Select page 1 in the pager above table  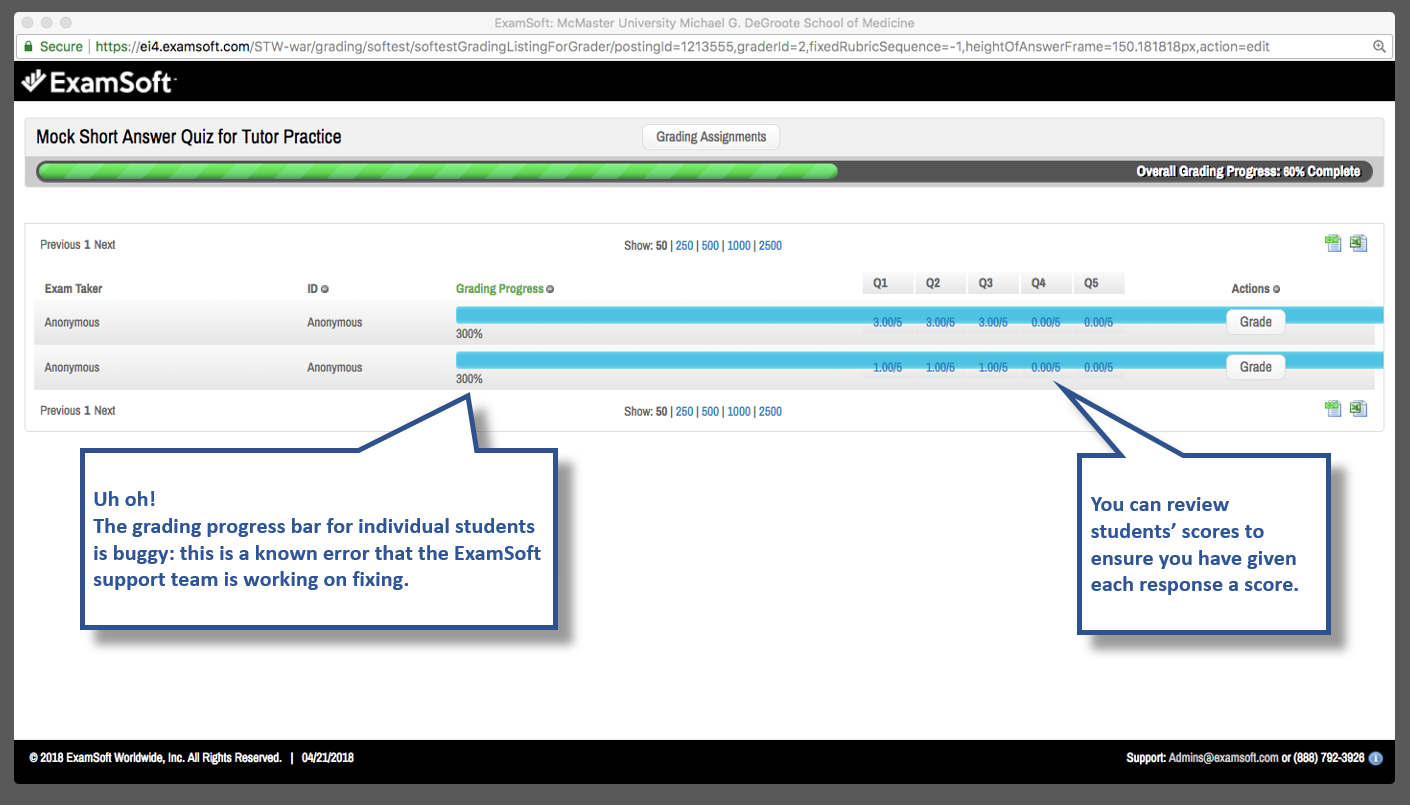pyautogui.click(x=87, y=245)
